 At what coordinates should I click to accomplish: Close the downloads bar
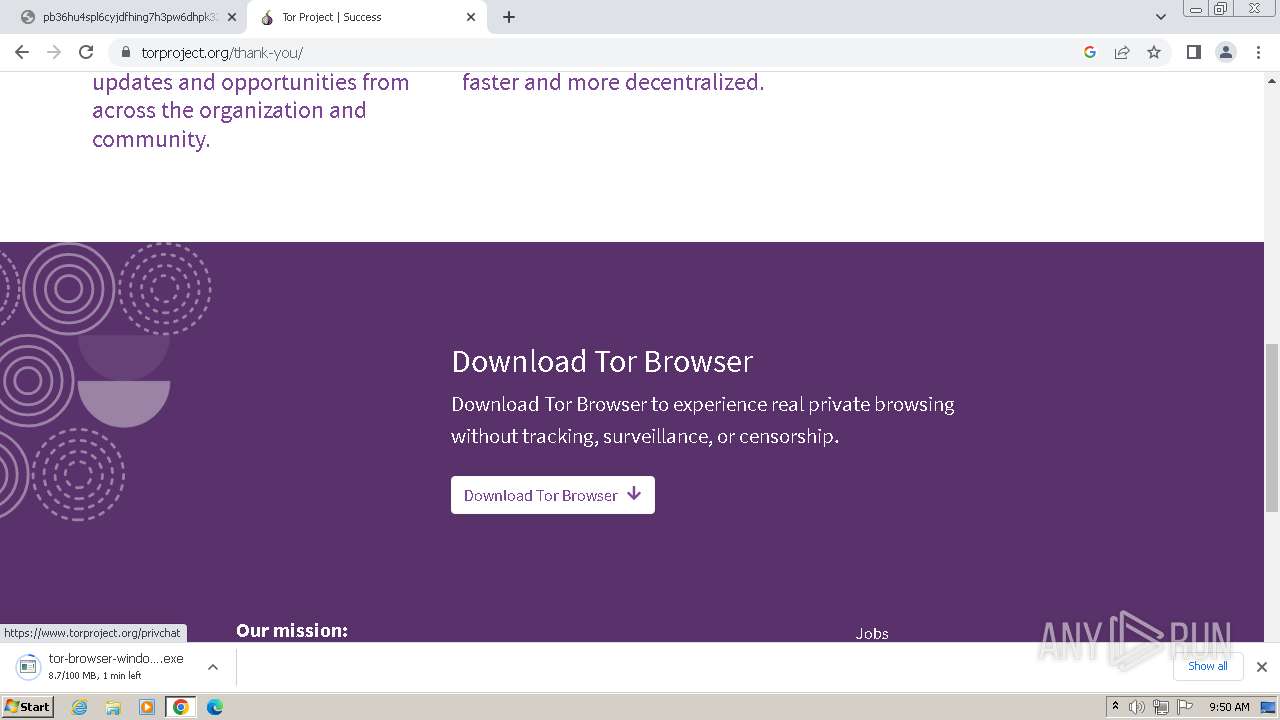1262,667
